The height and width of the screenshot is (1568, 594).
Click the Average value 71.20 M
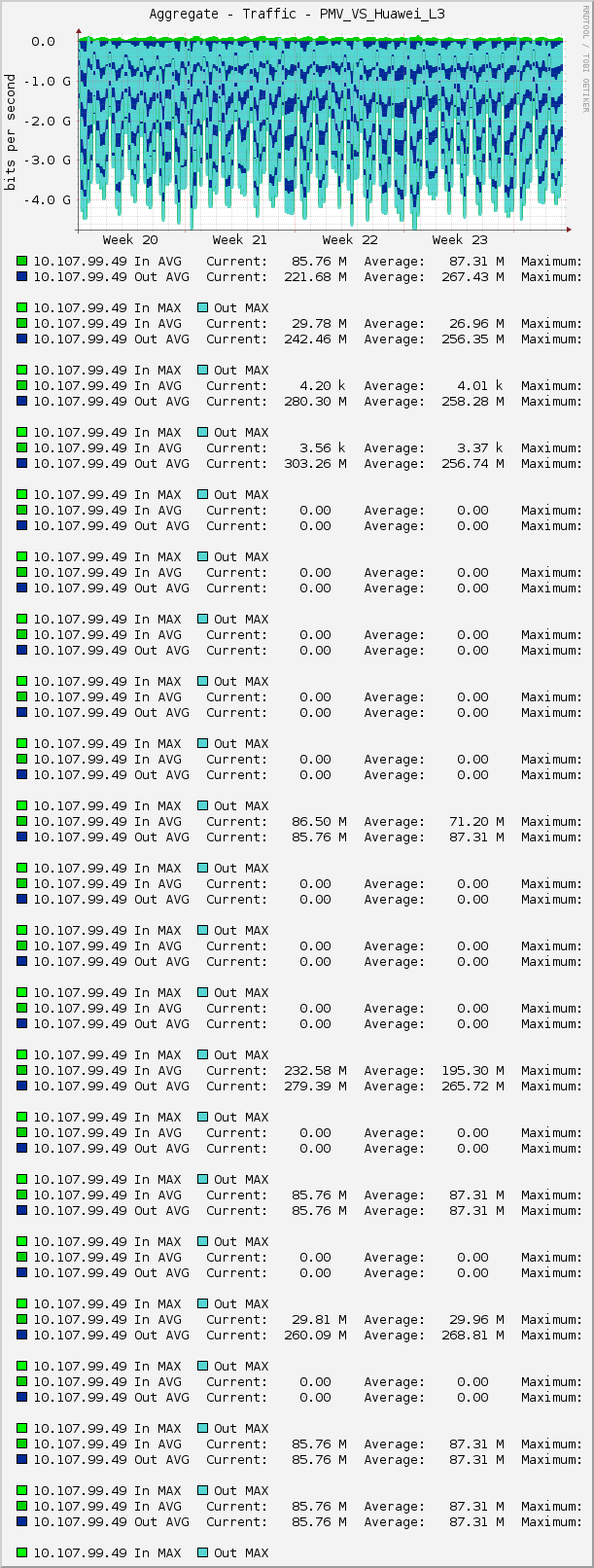(476, 822)
